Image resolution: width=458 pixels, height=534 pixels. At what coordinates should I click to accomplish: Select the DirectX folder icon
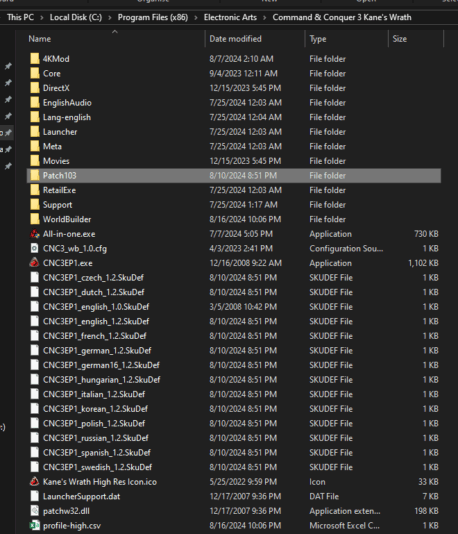(35, 88)
